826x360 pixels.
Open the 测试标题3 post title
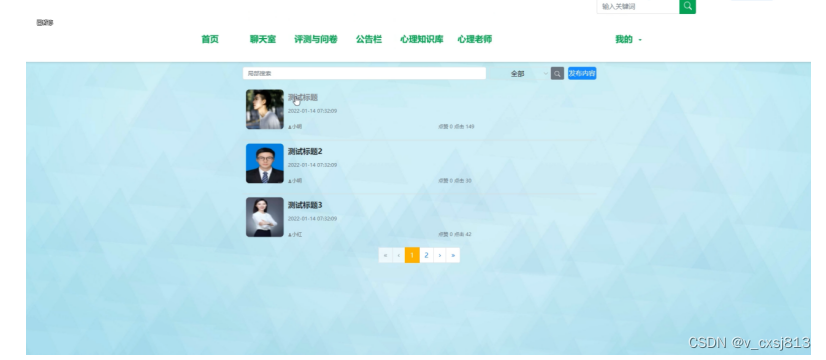[305, 205]
